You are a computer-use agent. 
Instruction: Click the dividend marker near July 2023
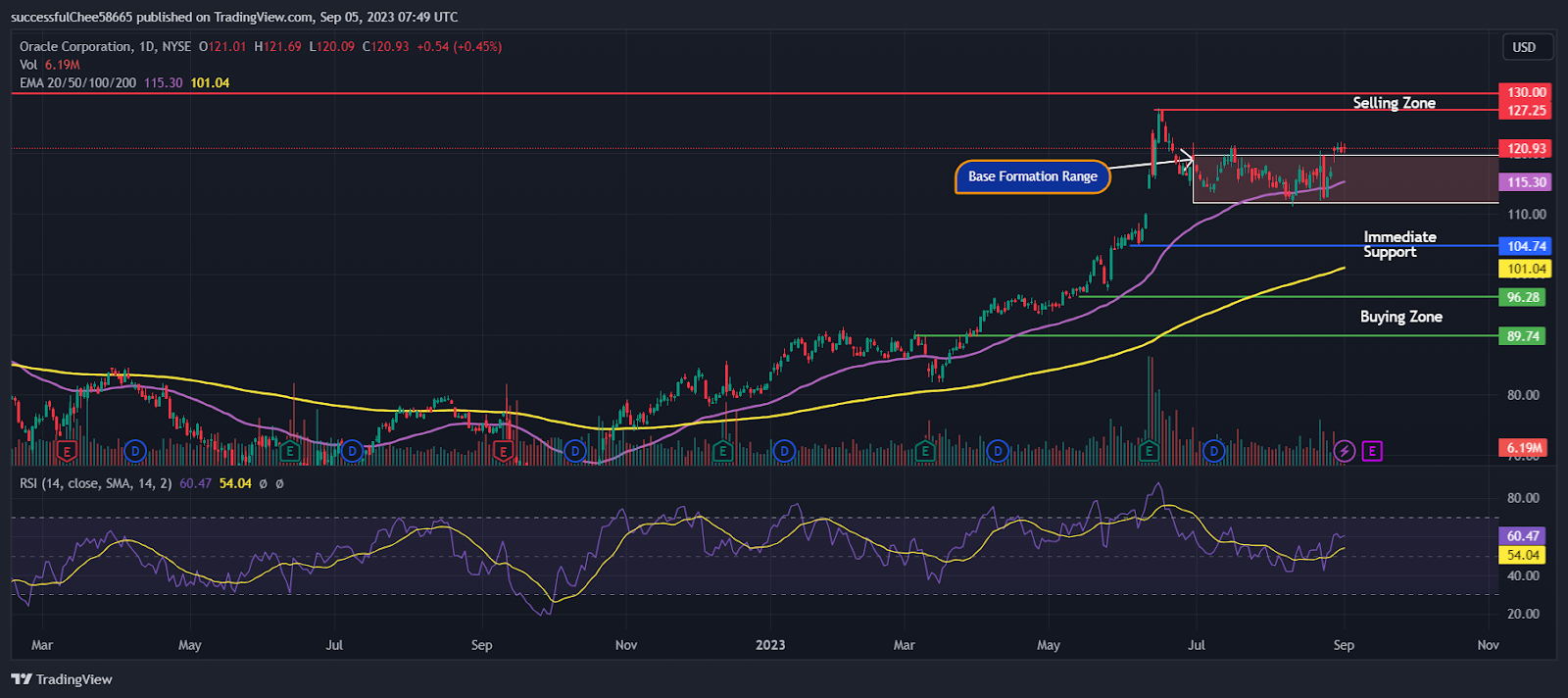coord(1214,451)
